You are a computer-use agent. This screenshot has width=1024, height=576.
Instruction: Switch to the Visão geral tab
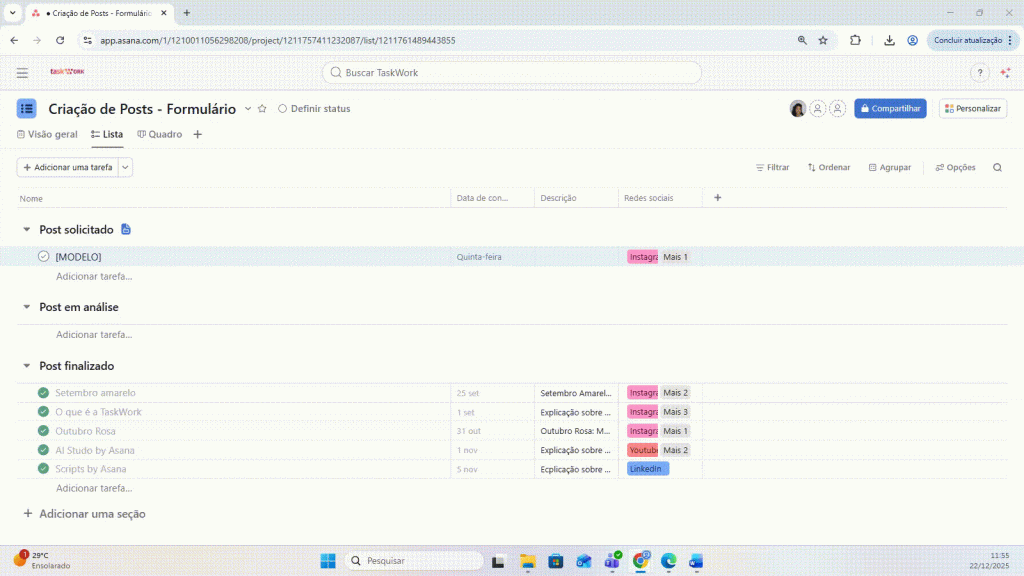pos(47,134)
